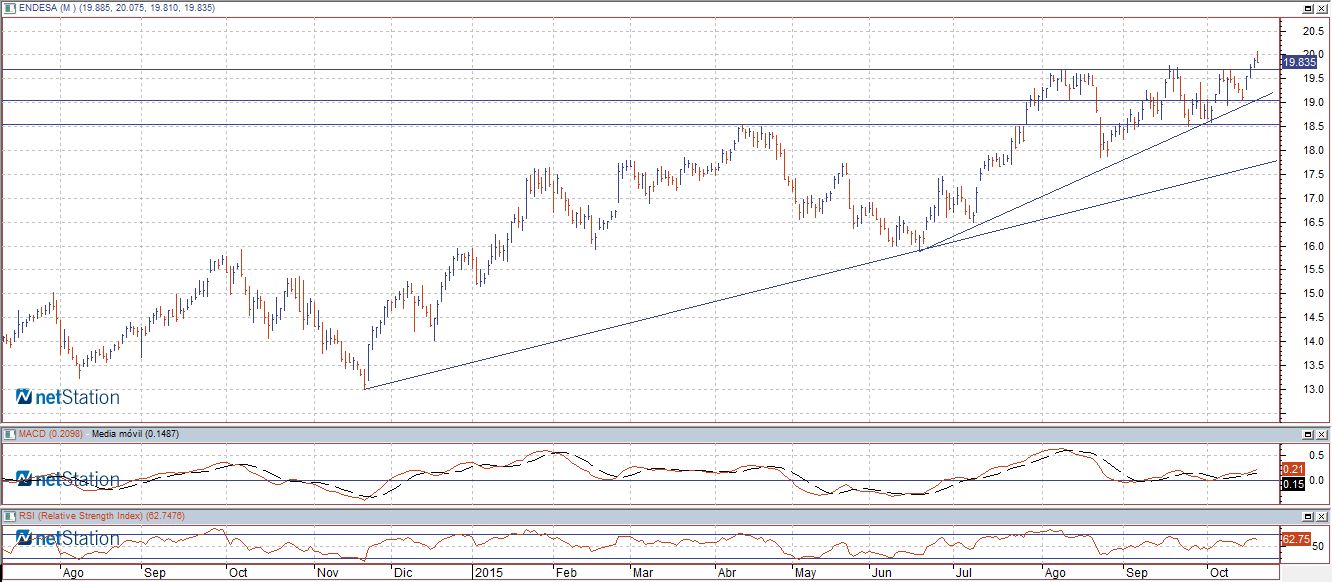Maximize the RSI indicator panel

click(x=1307, y=516)
